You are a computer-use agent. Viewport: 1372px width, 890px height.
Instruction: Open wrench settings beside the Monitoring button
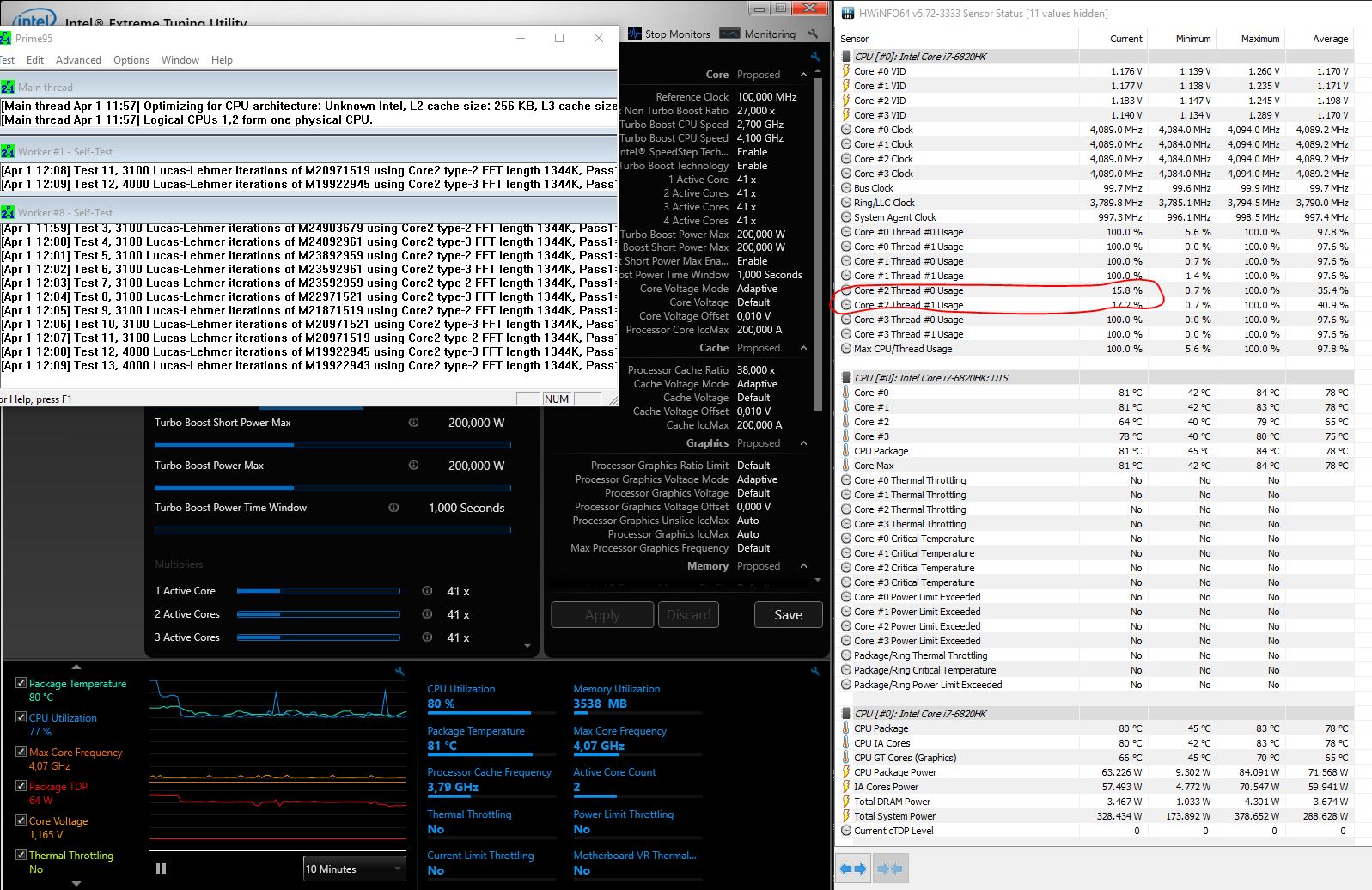click(813, 34)
